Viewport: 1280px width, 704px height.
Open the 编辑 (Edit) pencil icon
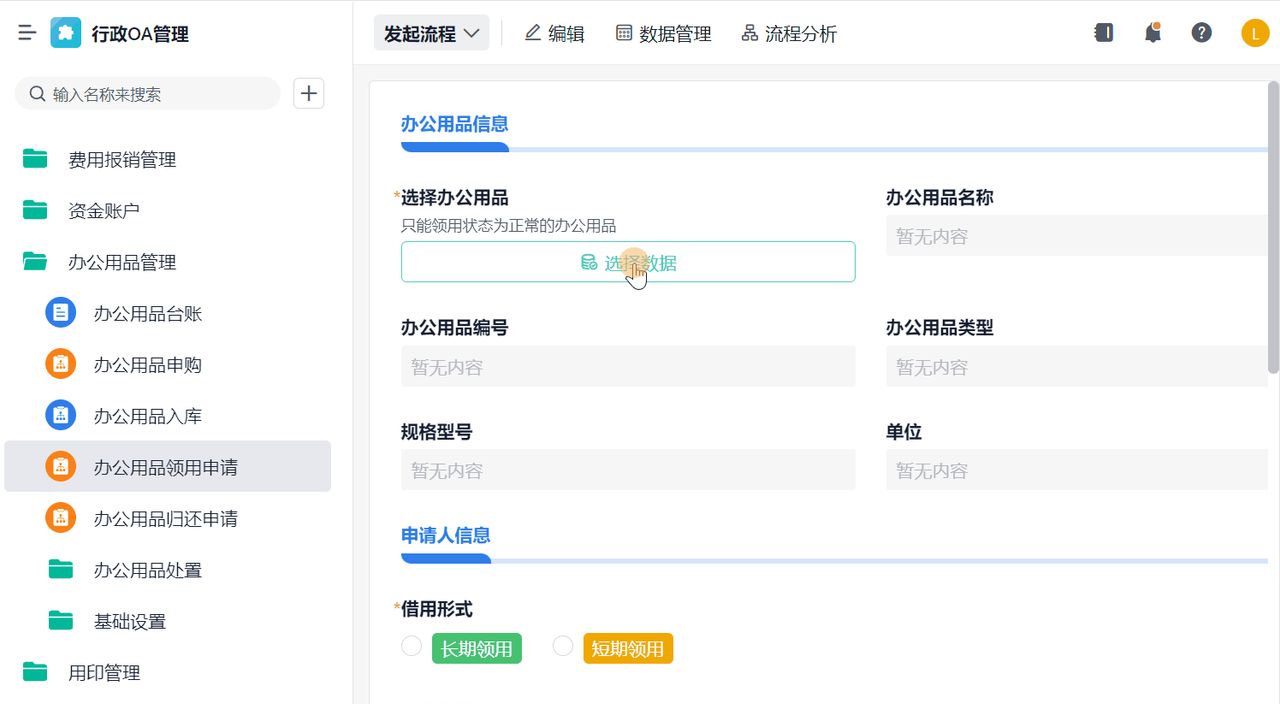533,32
